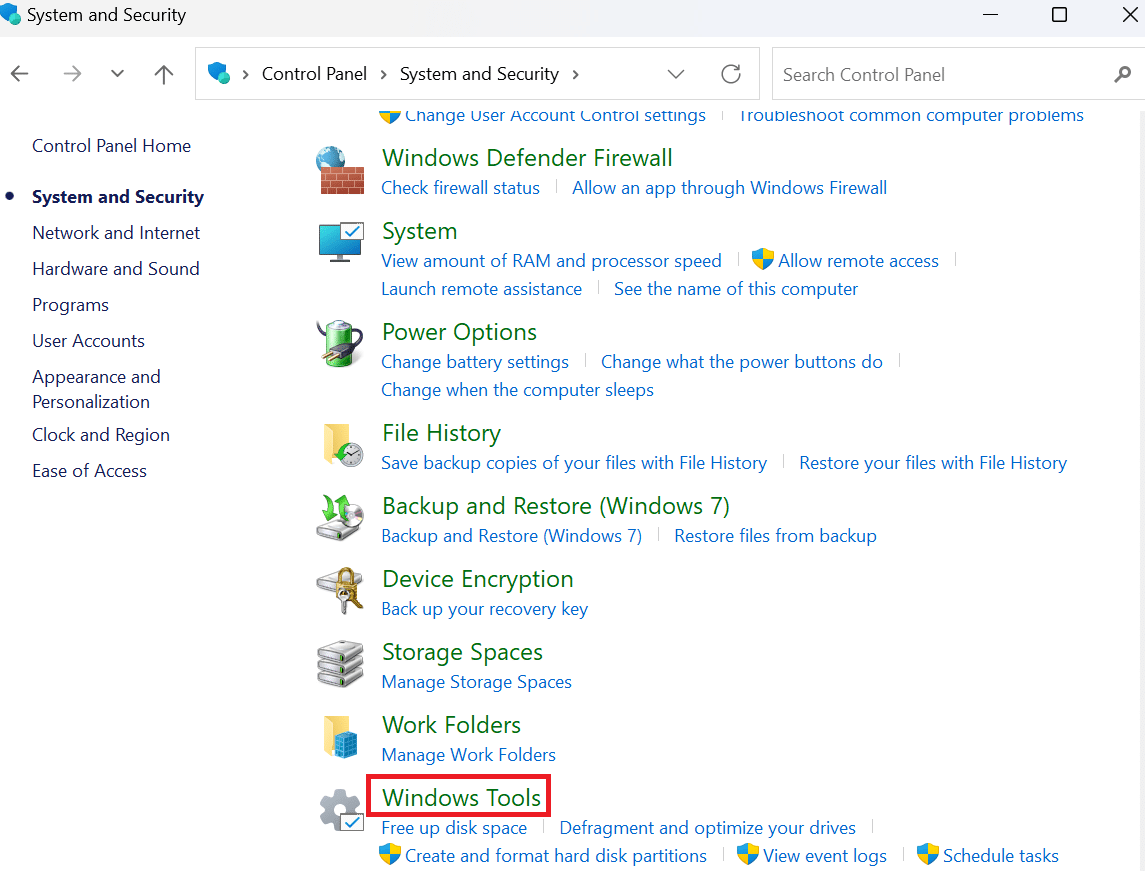Go to Control Panel Home
The width and height of the screenshot is (1145, 871).
[112, 145]
